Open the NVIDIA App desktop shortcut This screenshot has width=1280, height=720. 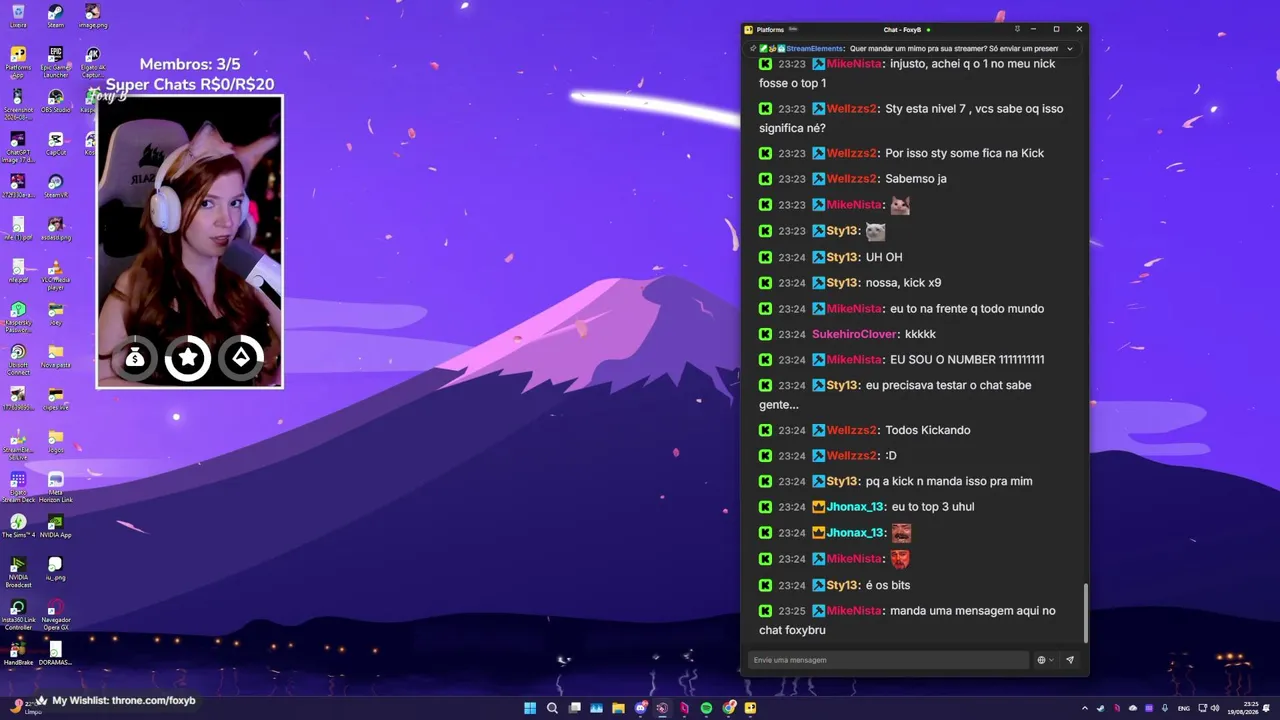tap(56, 526)
